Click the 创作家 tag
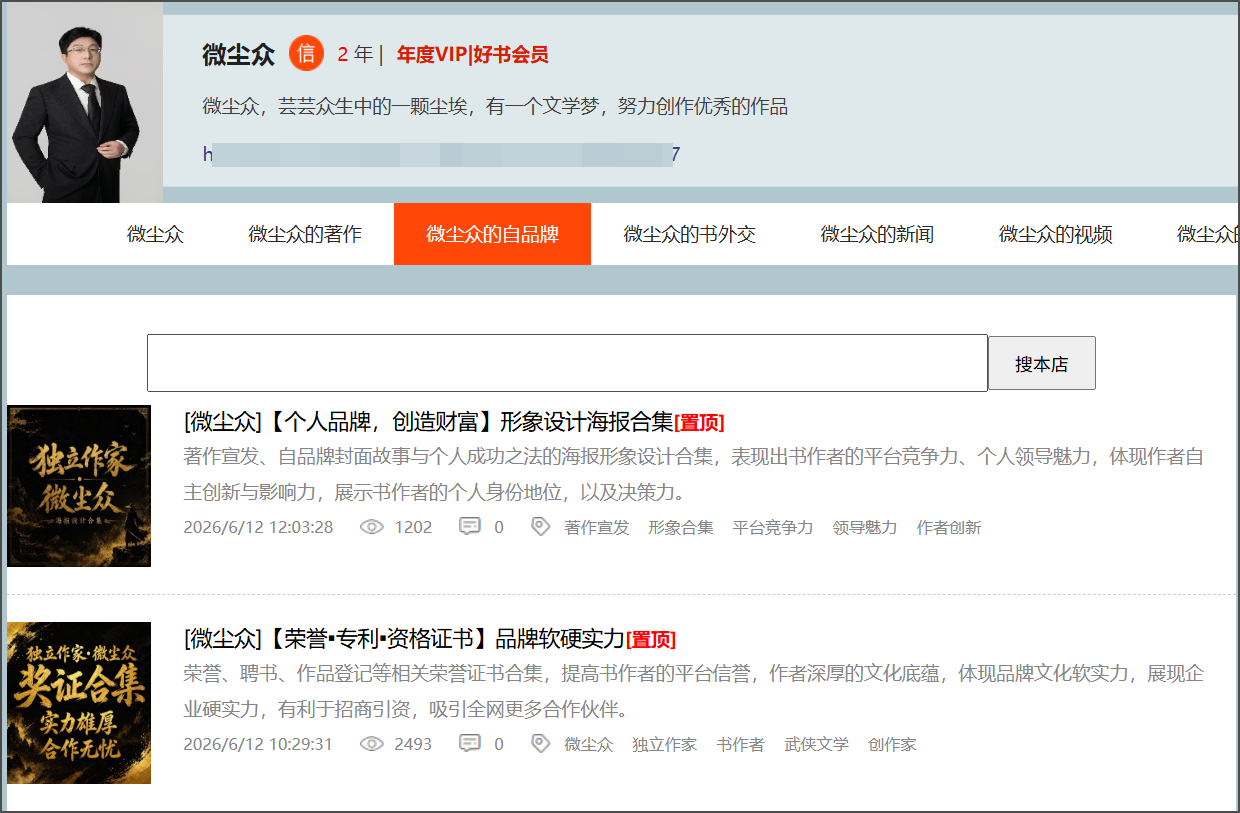Screen dimensions: 1240x813 point(893,744)
